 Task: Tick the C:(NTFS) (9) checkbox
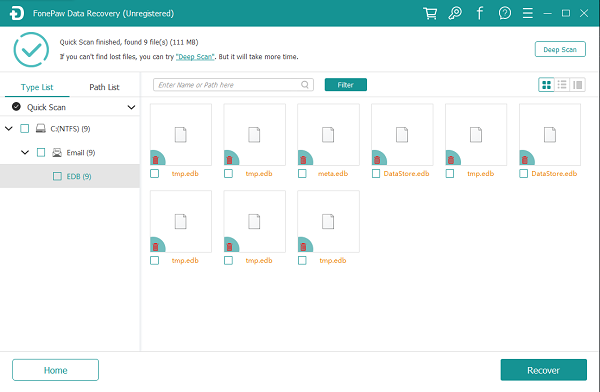click(x=24, y=129)
